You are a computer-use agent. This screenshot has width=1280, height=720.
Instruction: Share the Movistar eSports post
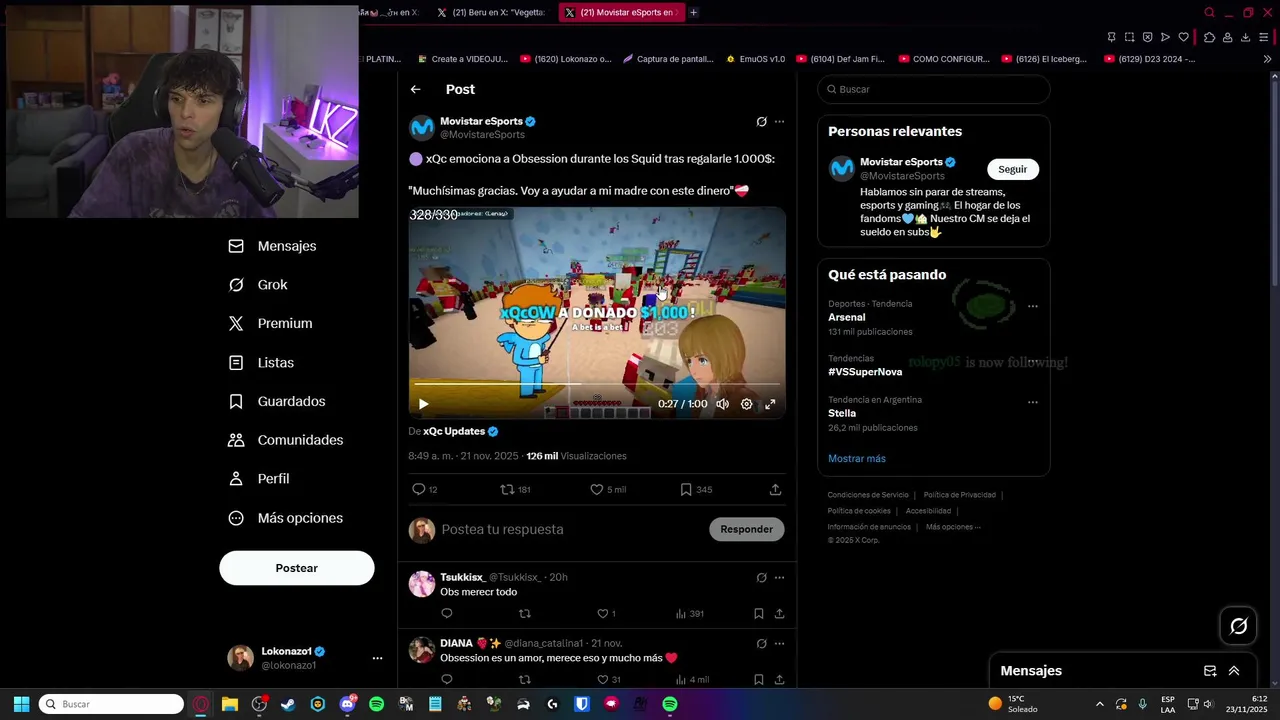click(x=775, y=489)
